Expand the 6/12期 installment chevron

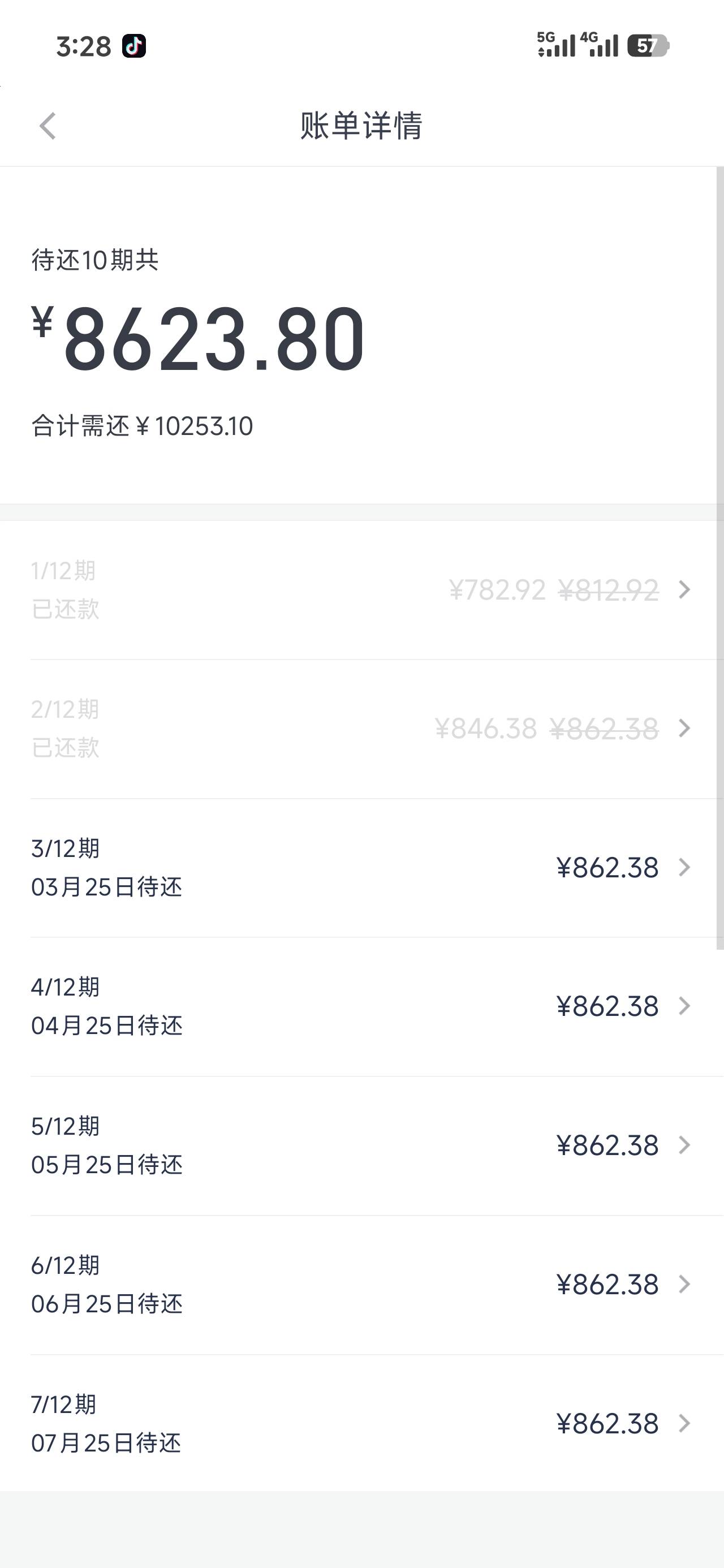(x=684, y=1285)
